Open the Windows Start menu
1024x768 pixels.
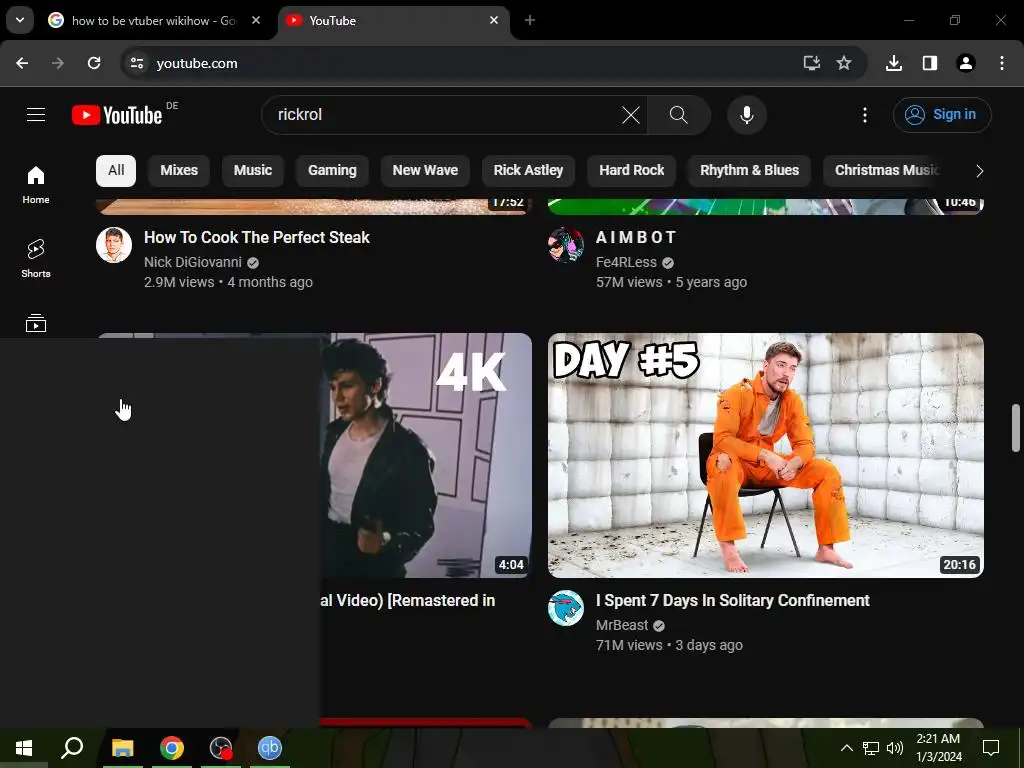[24, 748]
